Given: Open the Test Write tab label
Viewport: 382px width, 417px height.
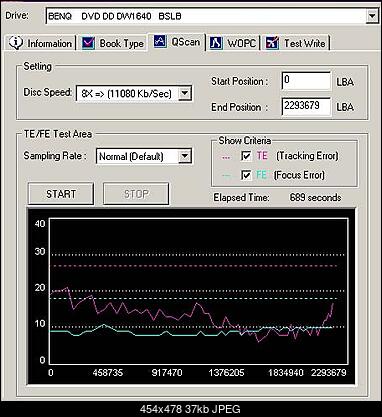Looking at the screenshot, I should (x=305, y=43).
